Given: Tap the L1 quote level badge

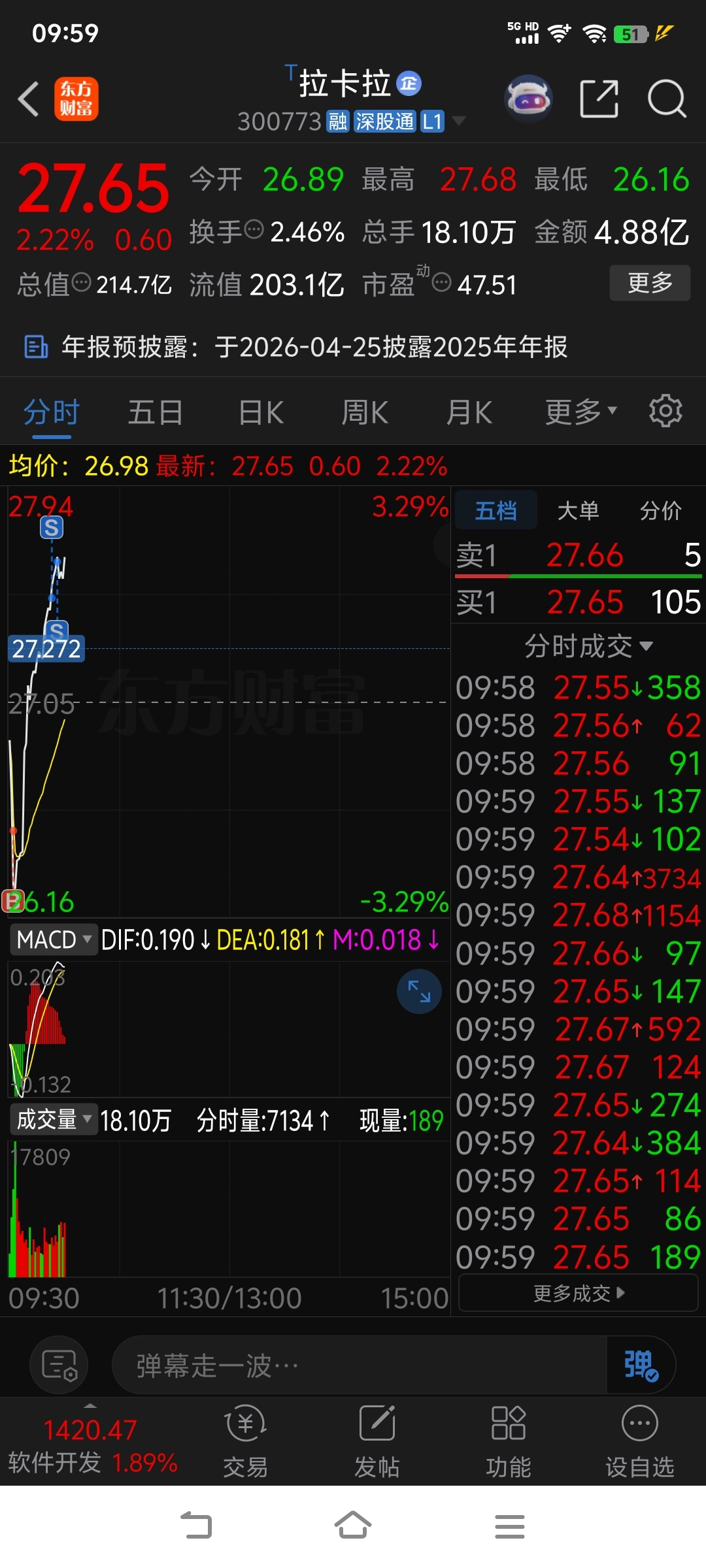Looking at the screenshot, I should point(432,121).
